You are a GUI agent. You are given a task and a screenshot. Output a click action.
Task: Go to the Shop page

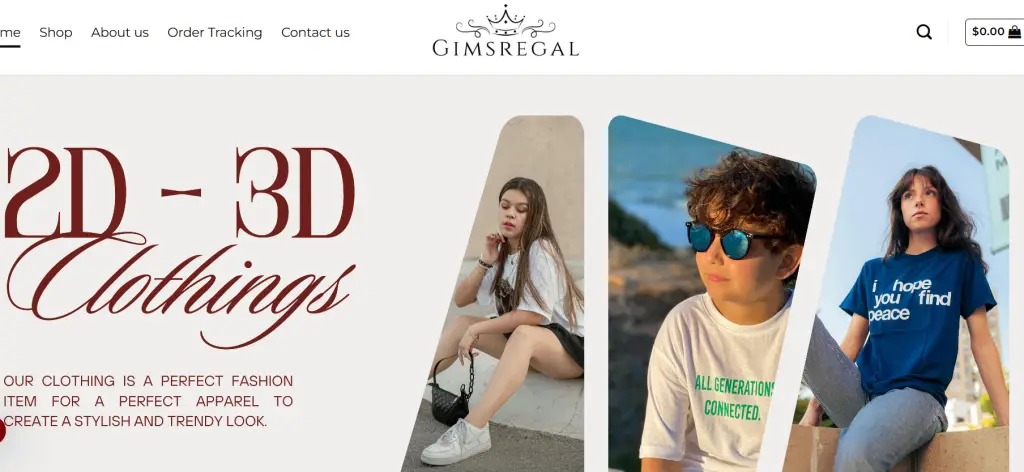56,32
